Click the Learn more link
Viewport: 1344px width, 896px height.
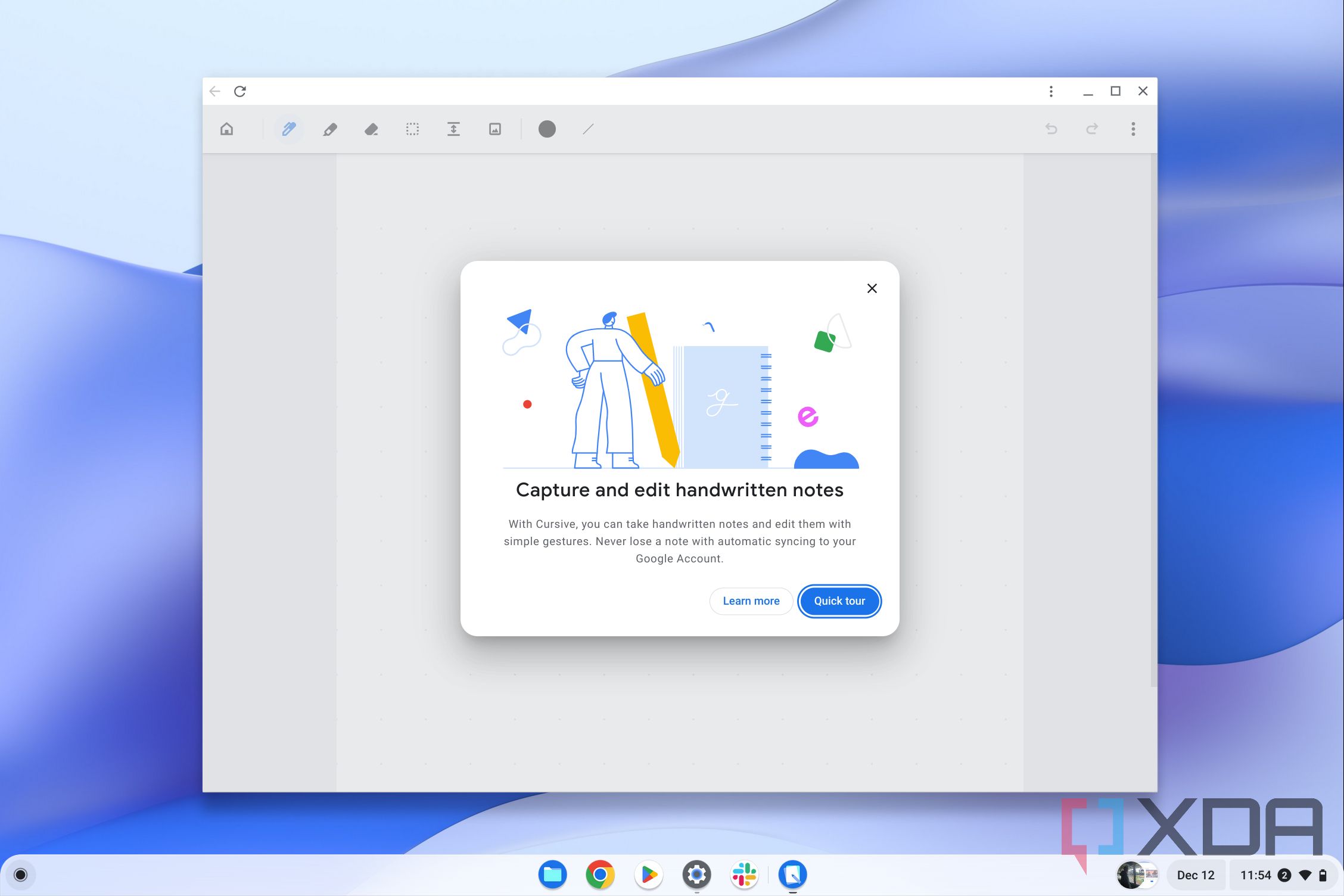pos(751,601)
